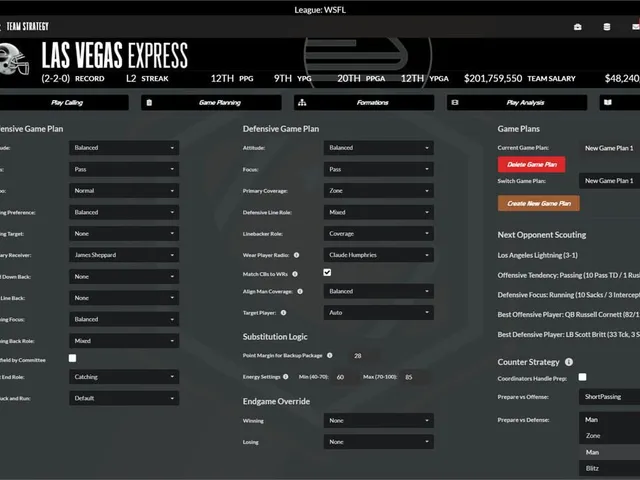Screen dimensions: 640x480
Task: Open offensive Tempo Normal dropdown
Action: point(124,191)
